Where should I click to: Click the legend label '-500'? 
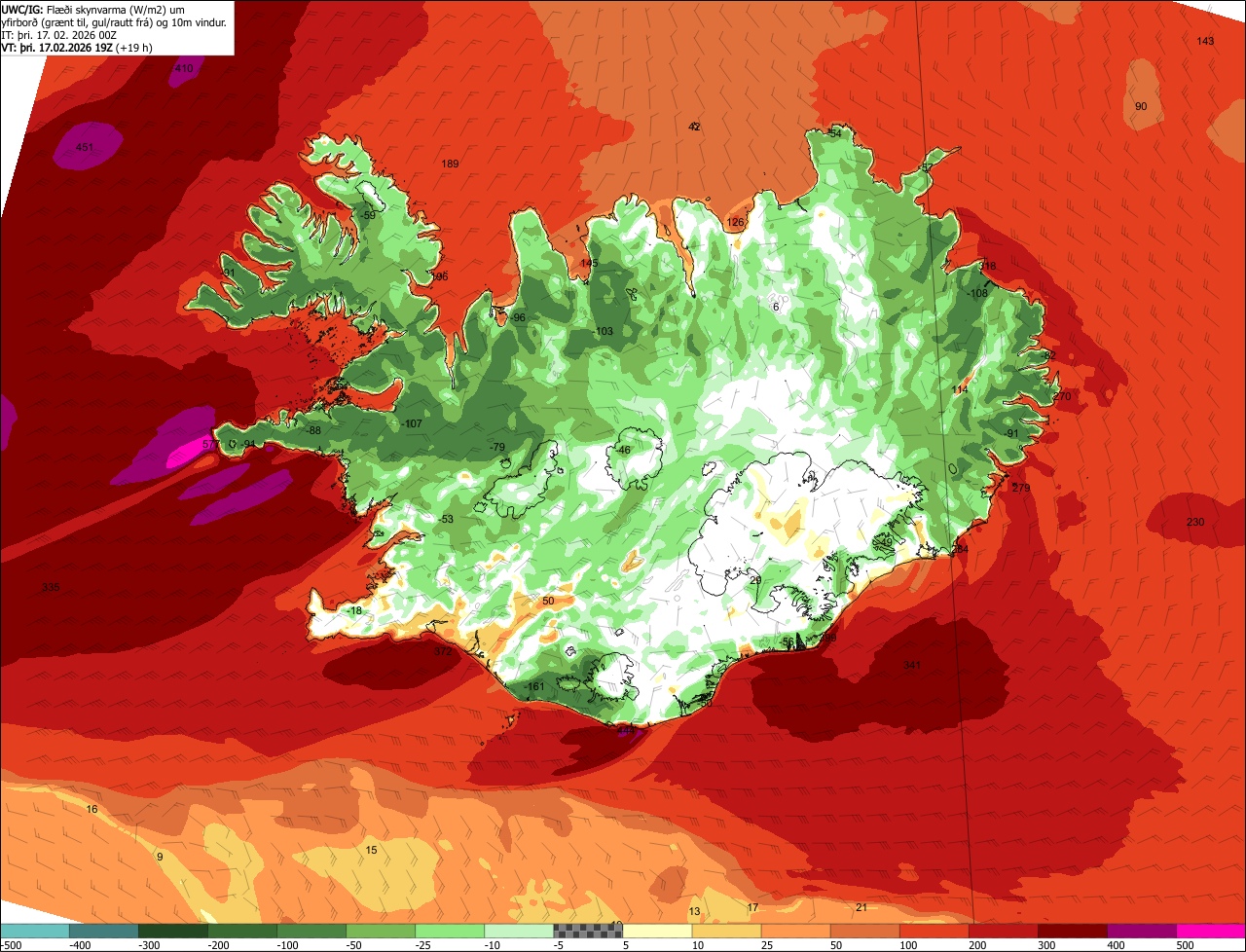pos(11,945)
